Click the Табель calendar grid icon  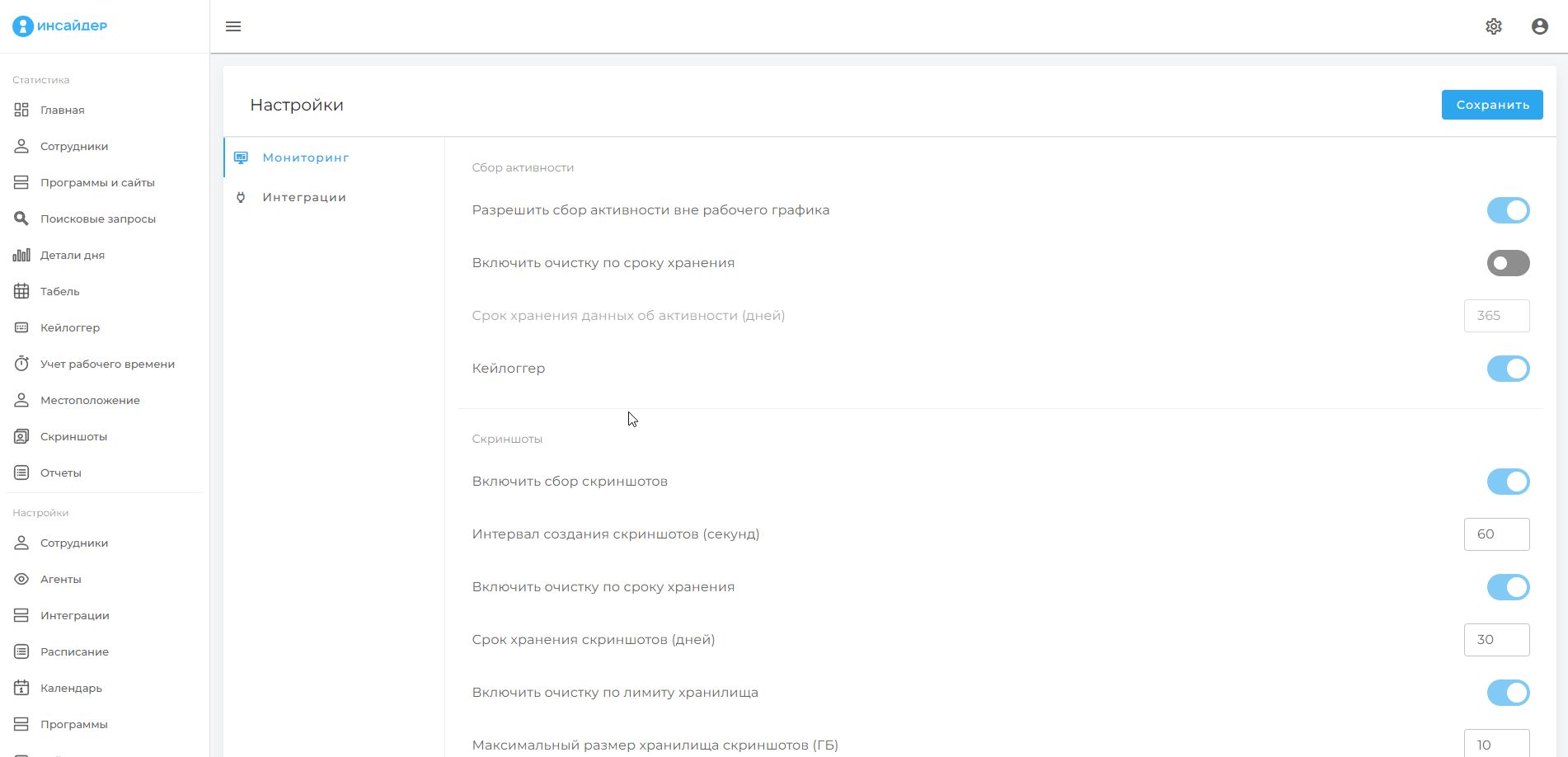[x=21, y=291]
